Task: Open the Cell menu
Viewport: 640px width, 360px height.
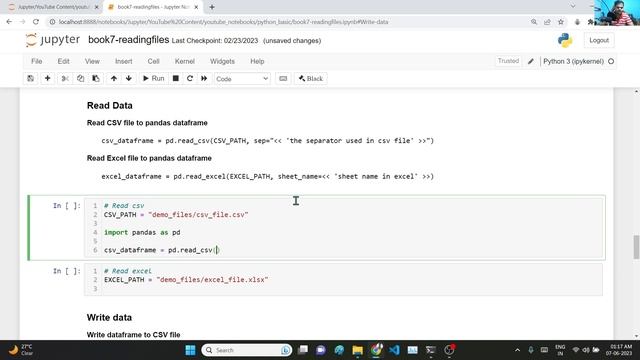Action: [x=153, y=61]
